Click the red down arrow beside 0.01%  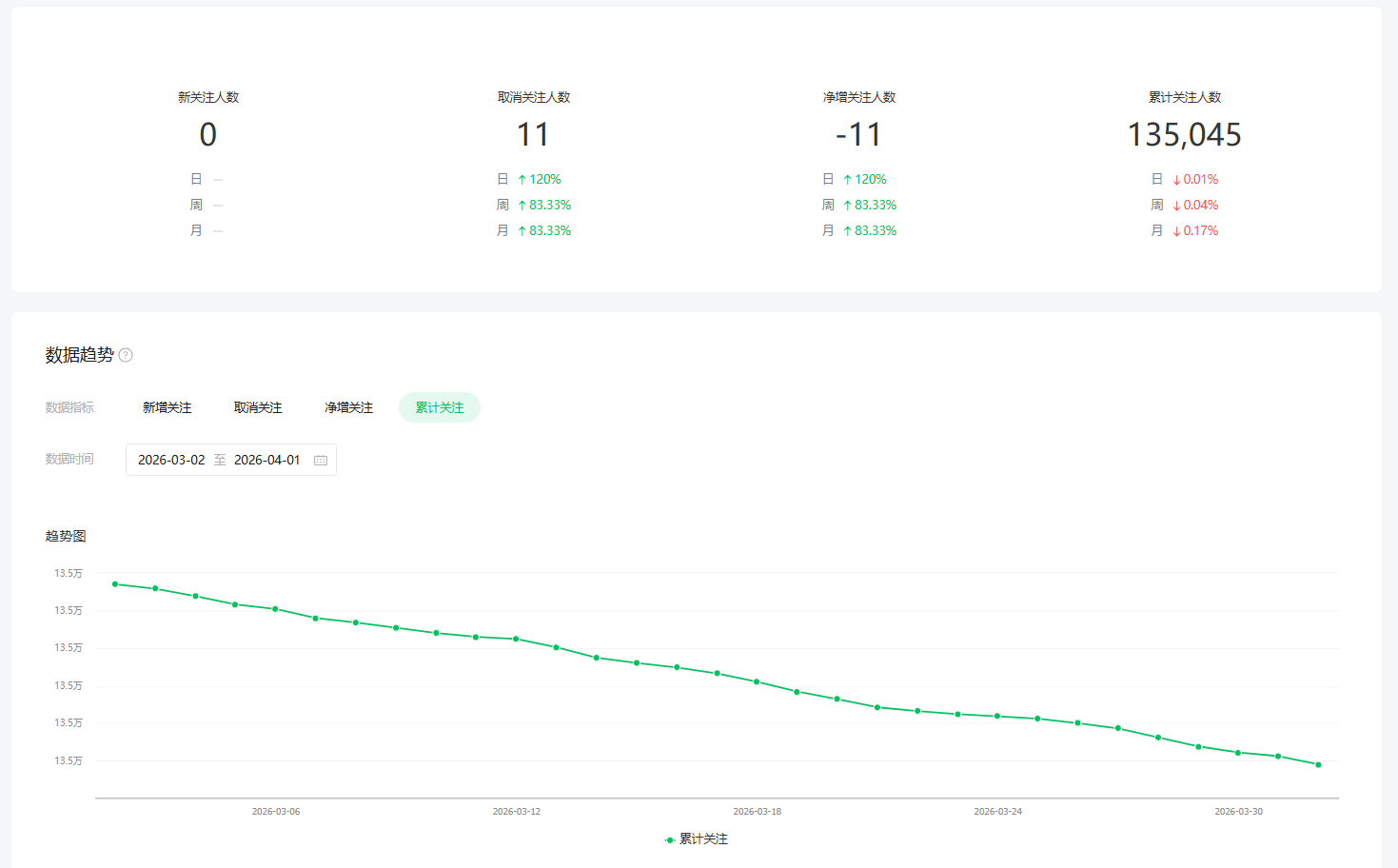coord(1176,180)
